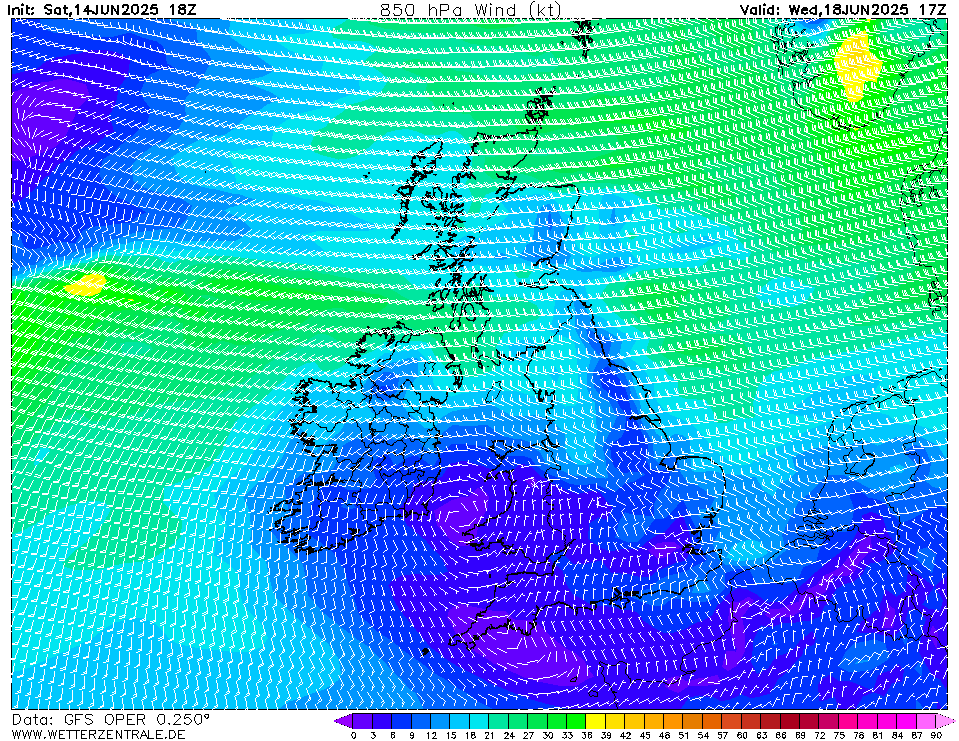
Task: Pick the dark red swatch between 66 and 69
Action: pos(791,721)
